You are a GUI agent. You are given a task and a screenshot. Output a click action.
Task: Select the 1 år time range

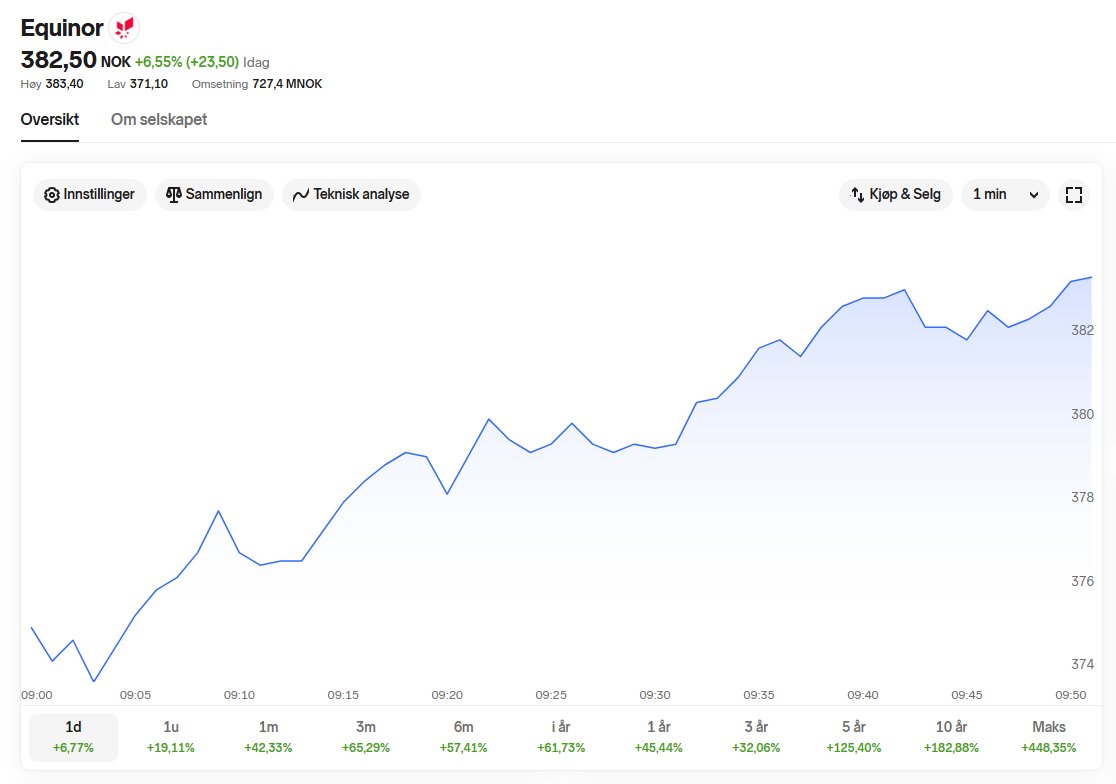[x=658, y=737]
